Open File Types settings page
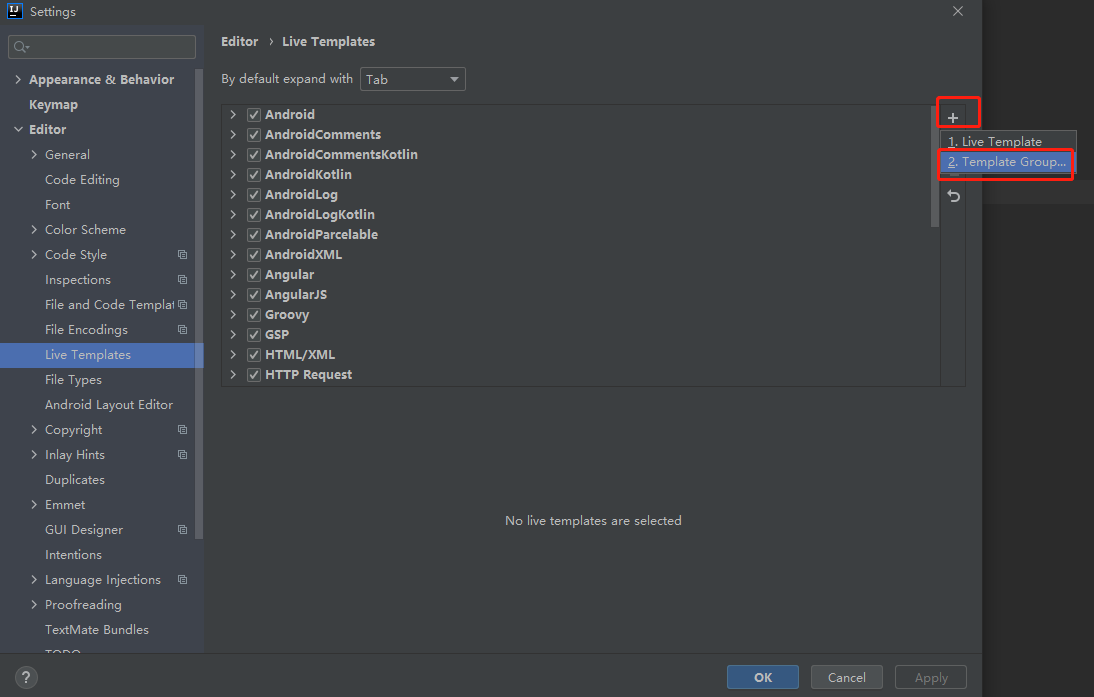 (73, 380)
